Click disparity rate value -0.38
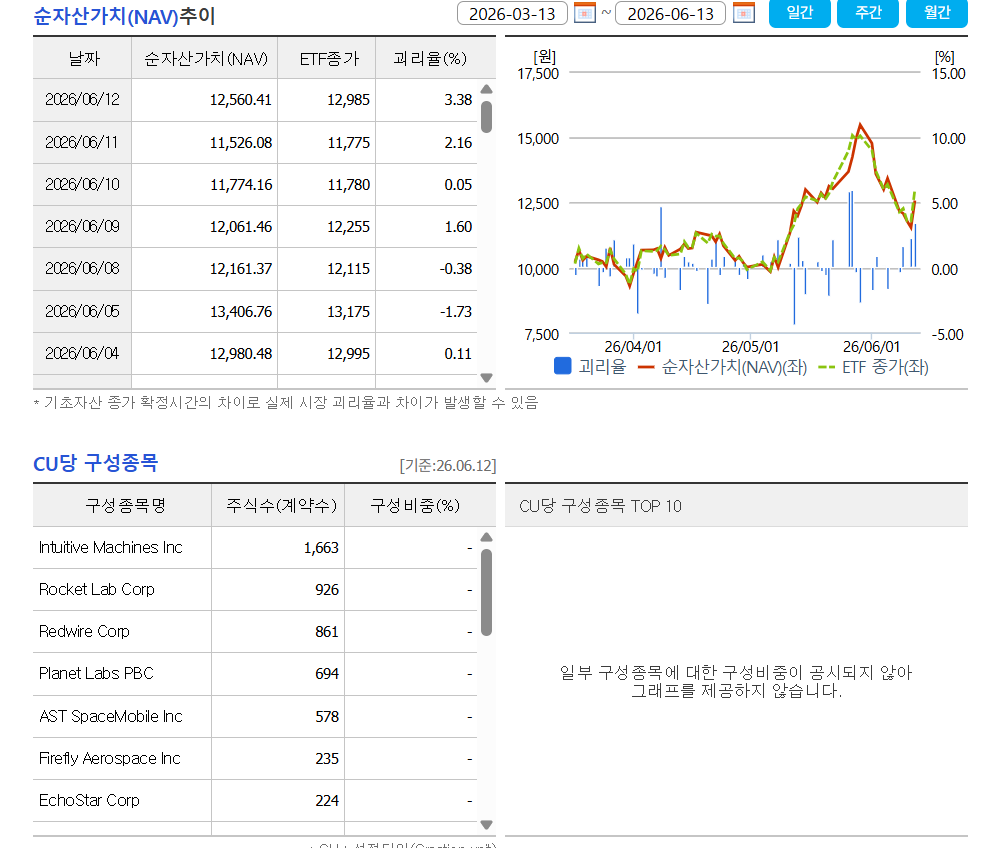 (x=456, y=269)
